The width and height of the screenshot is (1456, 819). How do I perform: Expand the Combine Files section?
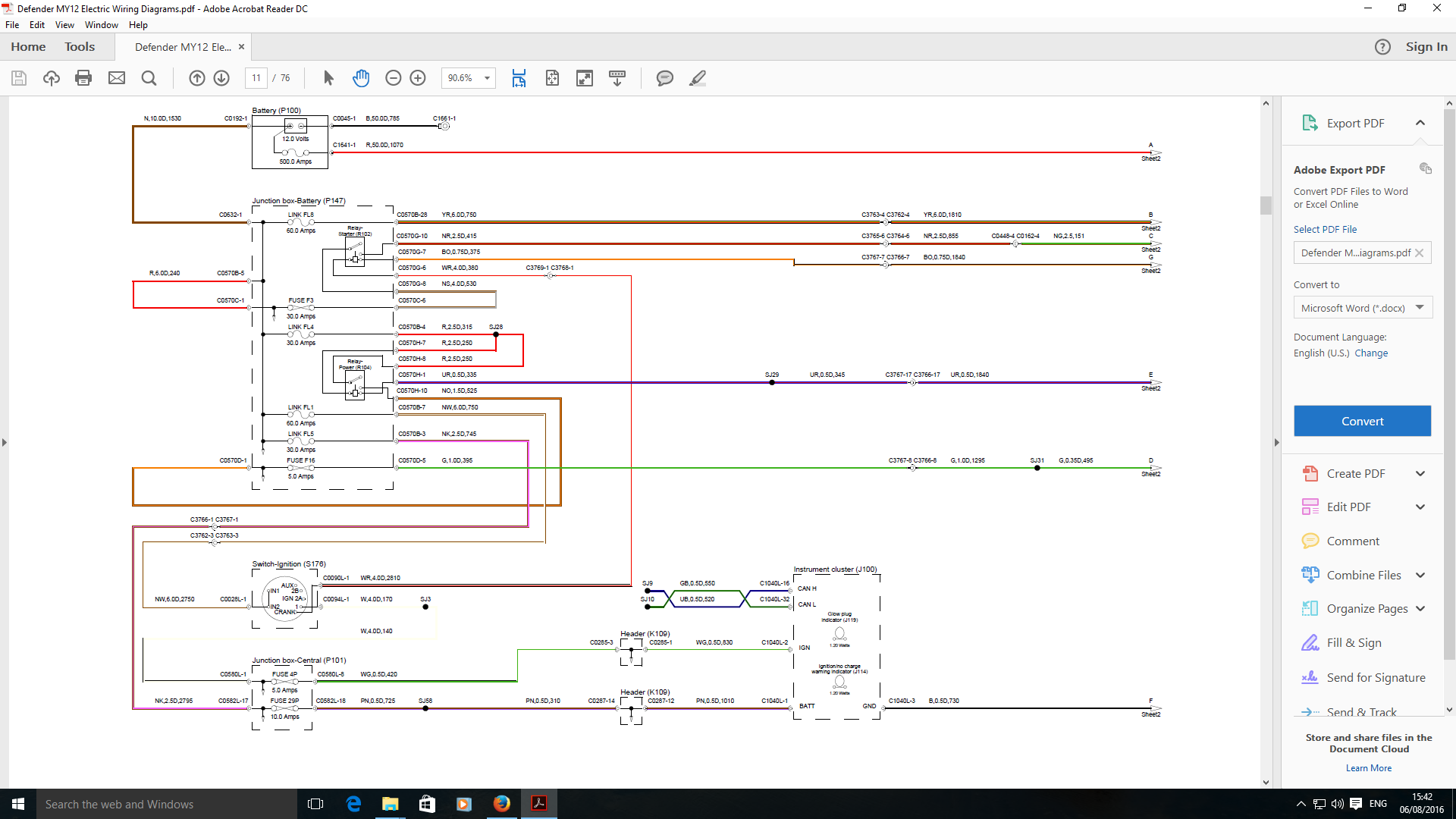(x=1420, y=576)
